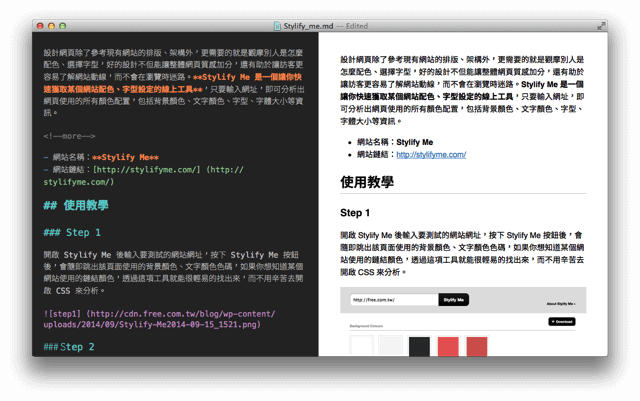Click the '使用教學' heading in preview

367,182
